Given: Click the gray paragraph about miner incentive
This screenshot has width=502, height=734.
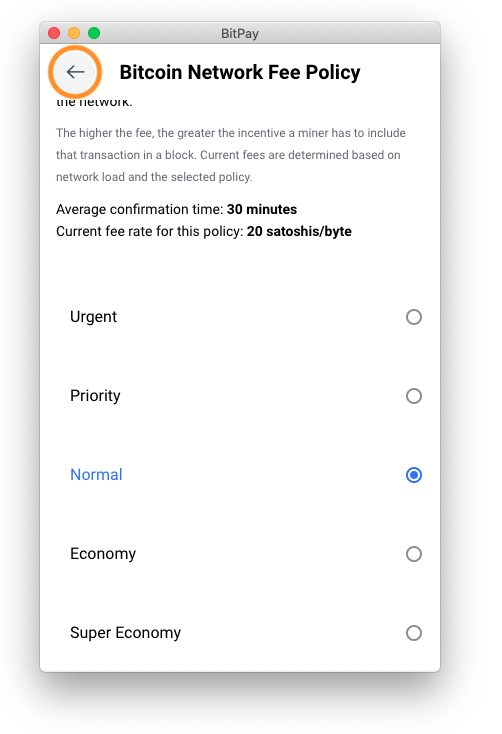Looking at the screenshot, I should 231,155.
